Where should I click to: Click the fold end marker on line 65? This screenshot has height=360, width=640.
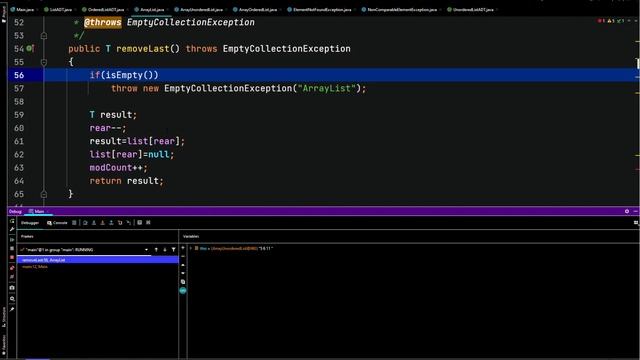click(44, 194)
